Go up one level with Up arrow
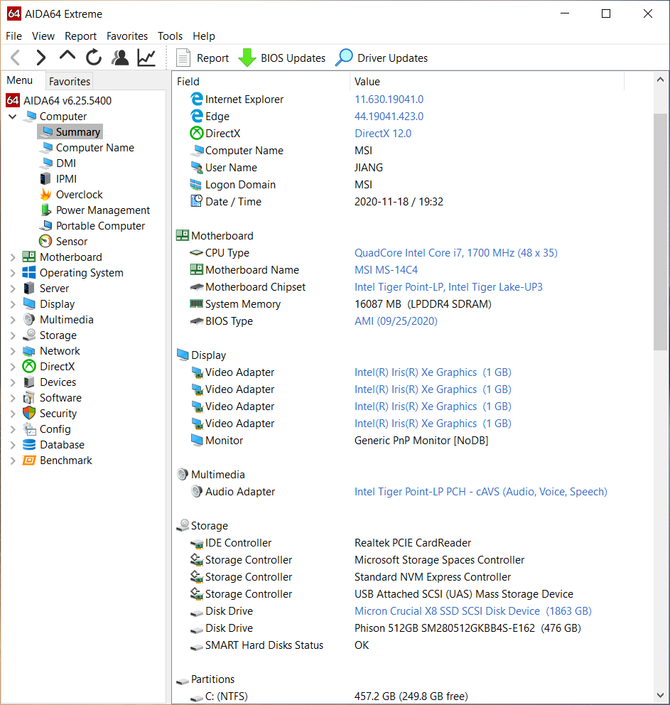 click(x=67, y=57)
